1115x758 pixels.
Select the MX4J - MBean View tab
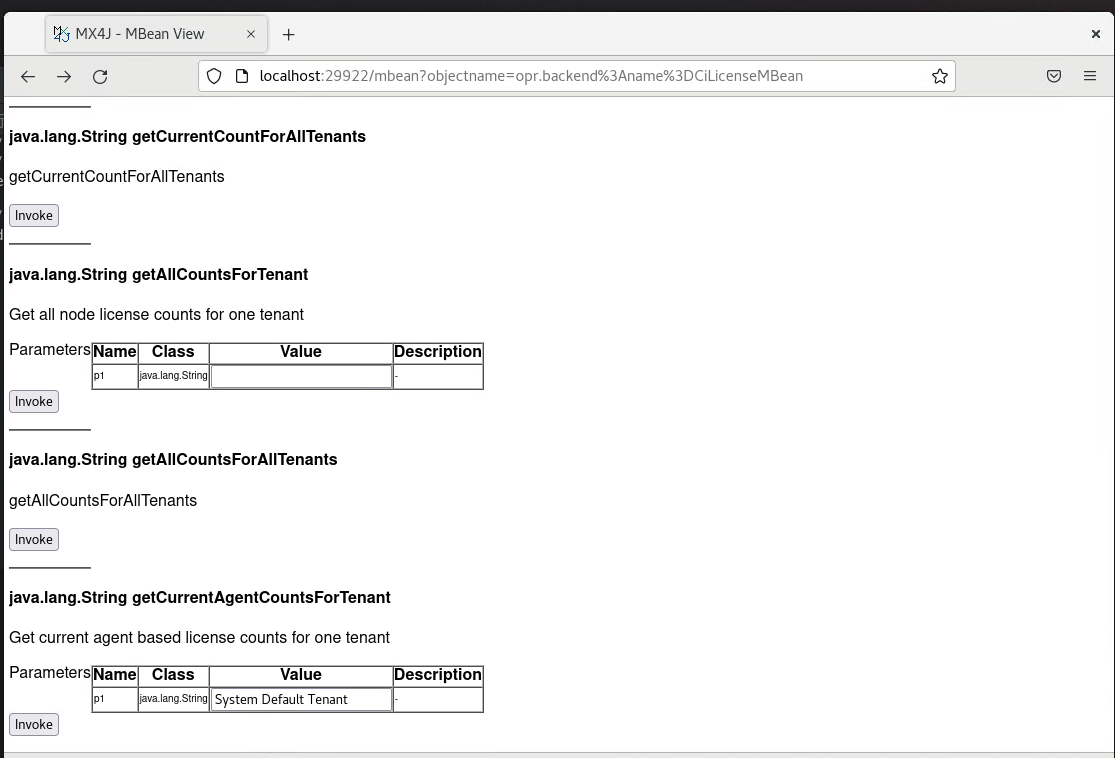click(x=150, y=33)
